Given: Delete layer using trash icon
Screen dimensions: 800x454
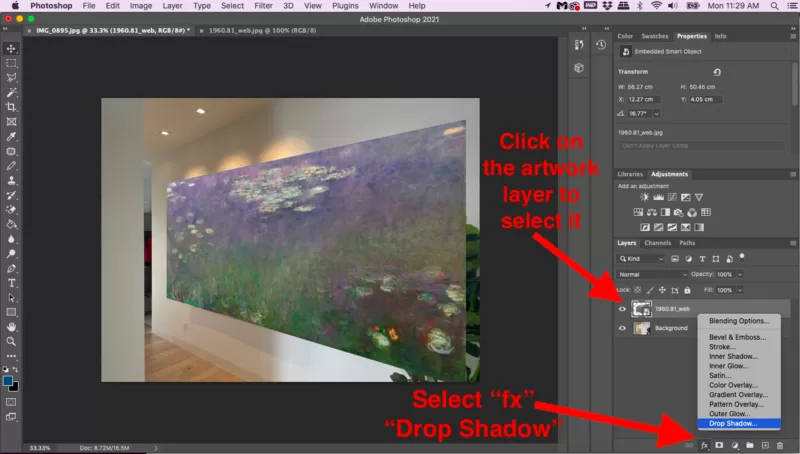Looking at the screenshot, I should pyautogui.click(x=780, y=445).
